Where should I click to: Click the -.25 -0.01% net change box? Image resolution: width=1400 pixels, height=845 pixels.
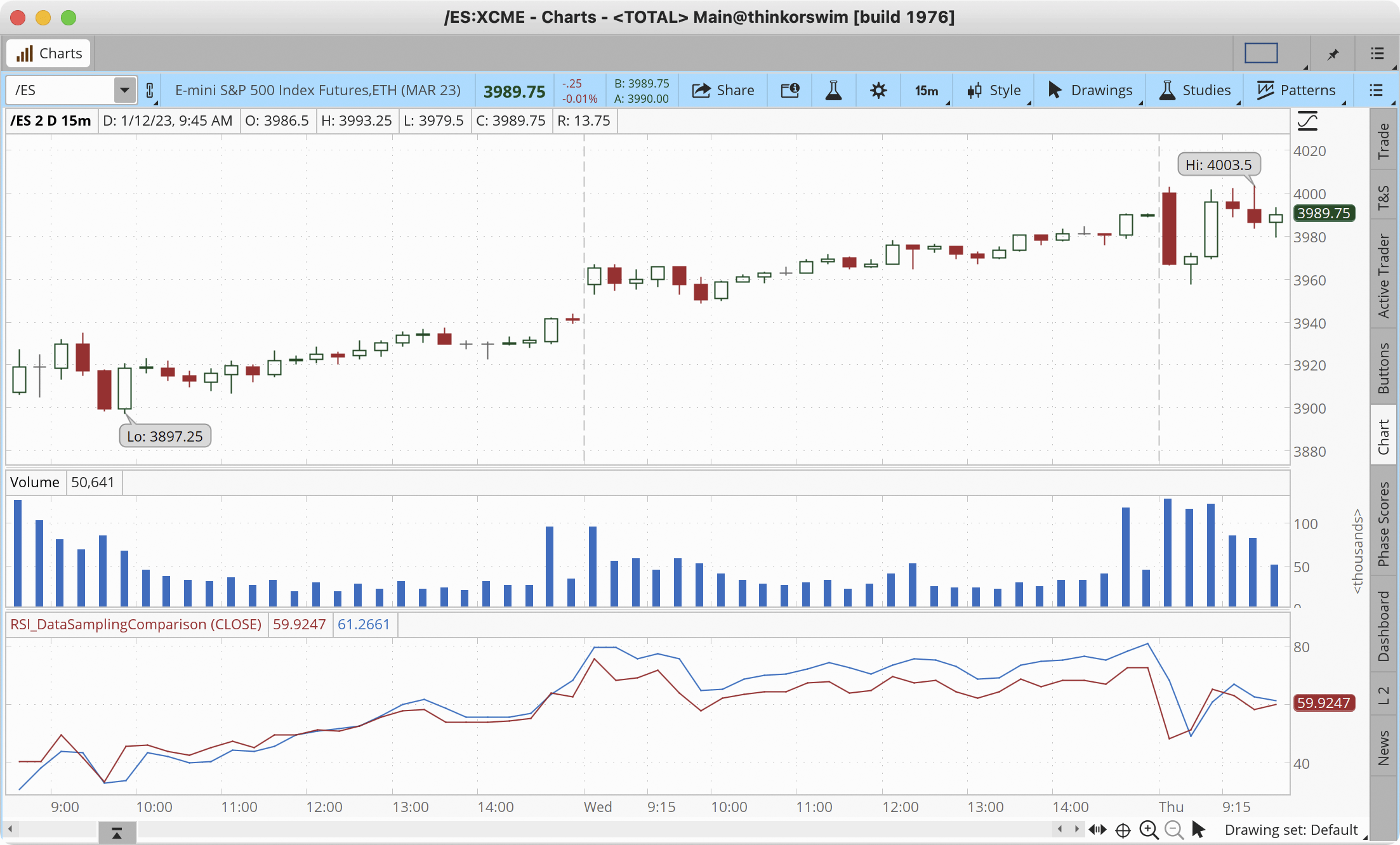pyautogui.click(x=579, y=91)
